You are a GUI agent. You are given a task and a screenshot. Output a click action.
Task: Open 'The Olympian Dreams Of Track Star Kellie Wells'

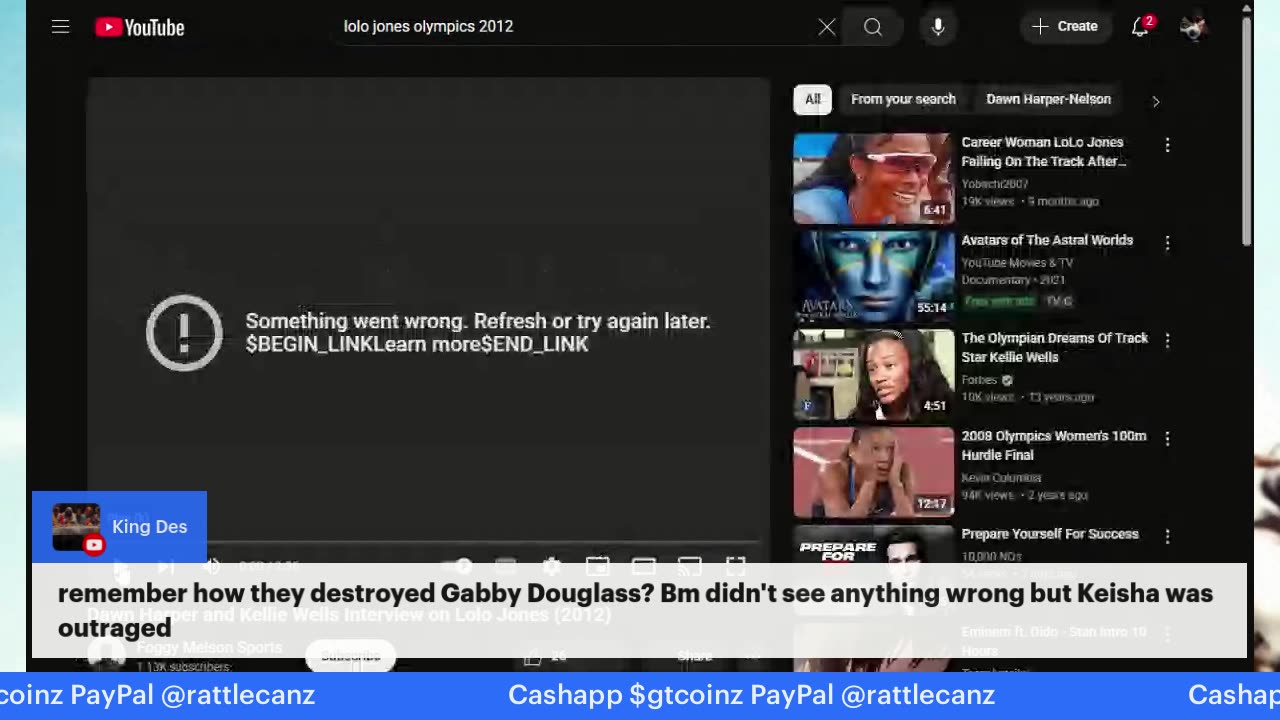(x=1054, y=347)
